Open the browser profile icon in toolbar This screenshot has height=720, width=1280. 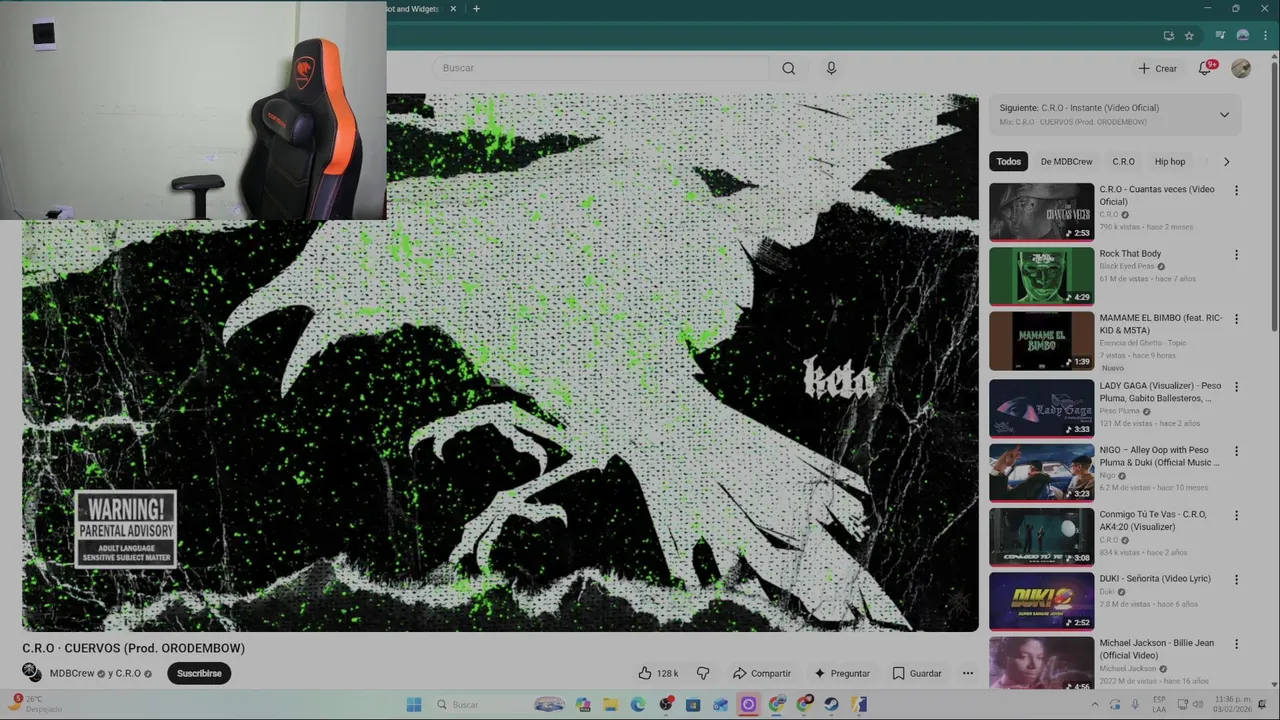click(x=1243, y=35)
